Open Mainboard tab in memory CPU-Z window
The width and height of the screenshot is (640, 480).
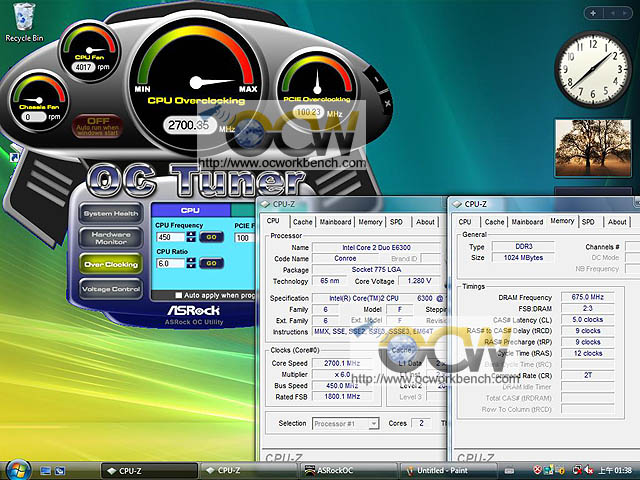pyautogui.click(x=527, y=222)
